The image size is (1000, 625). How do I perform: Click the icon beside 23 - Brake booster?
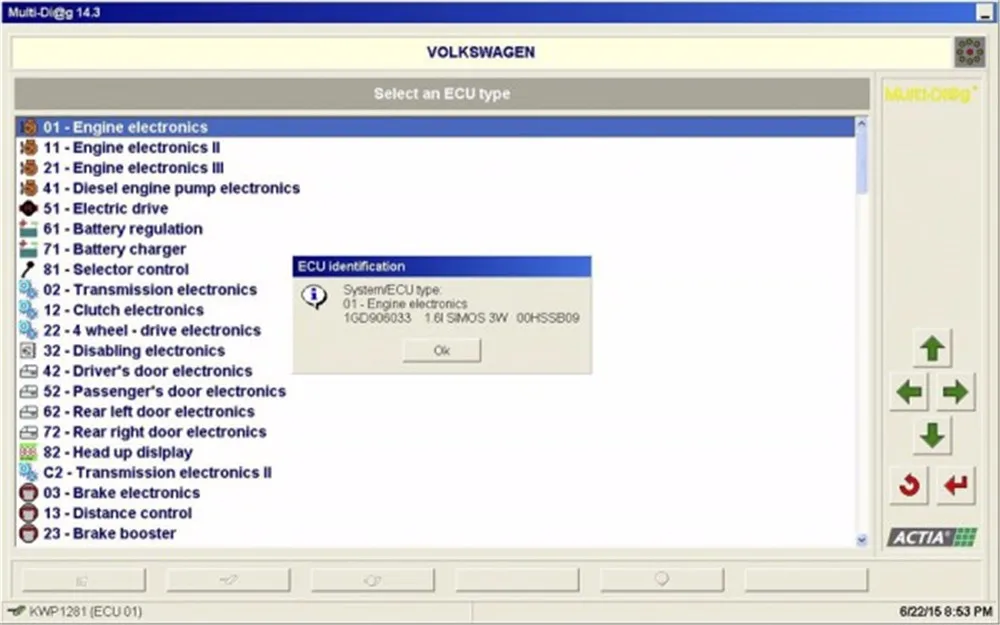point(28,533)
